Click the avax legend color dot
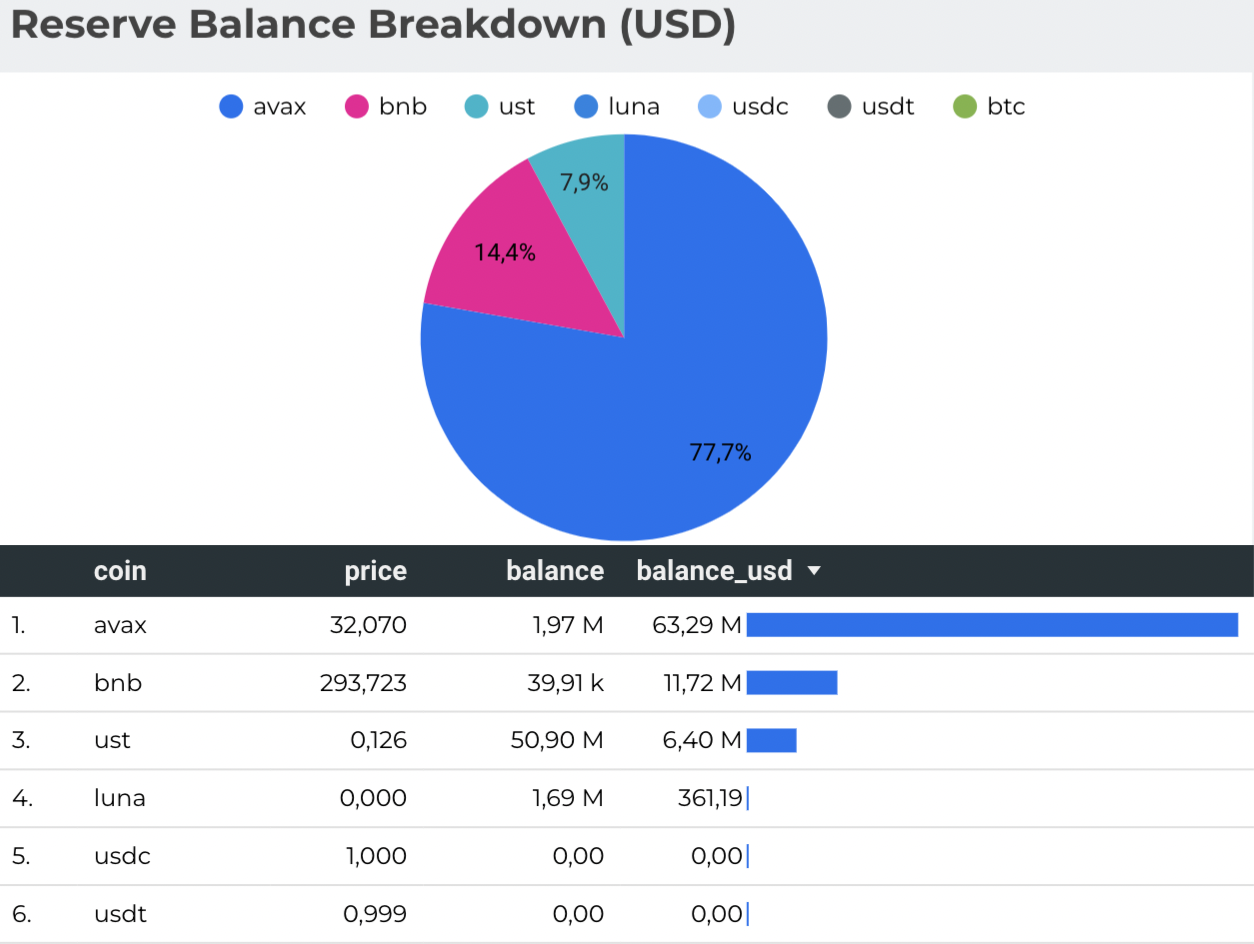1254x944 pixels. 232,106
